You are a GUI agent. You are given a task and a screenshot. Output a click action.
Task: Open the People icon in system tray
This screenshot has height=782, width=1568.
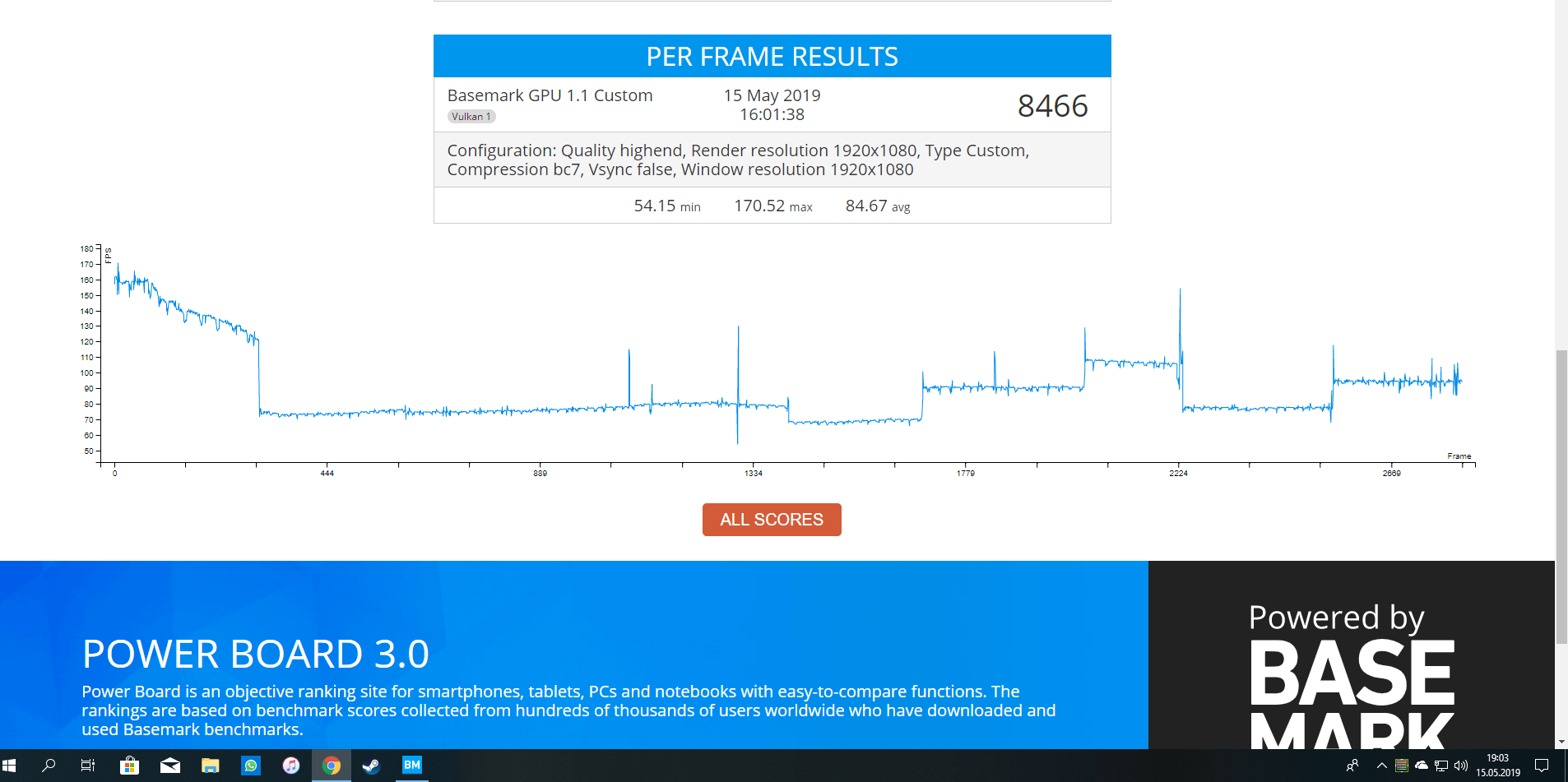click(1352, 766)
